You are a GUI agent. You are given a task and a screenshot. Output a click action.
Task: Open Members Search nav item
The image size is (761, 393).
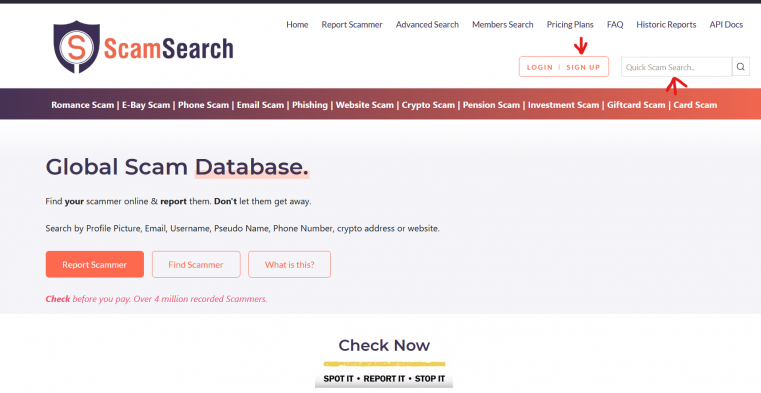pos(503,25)
